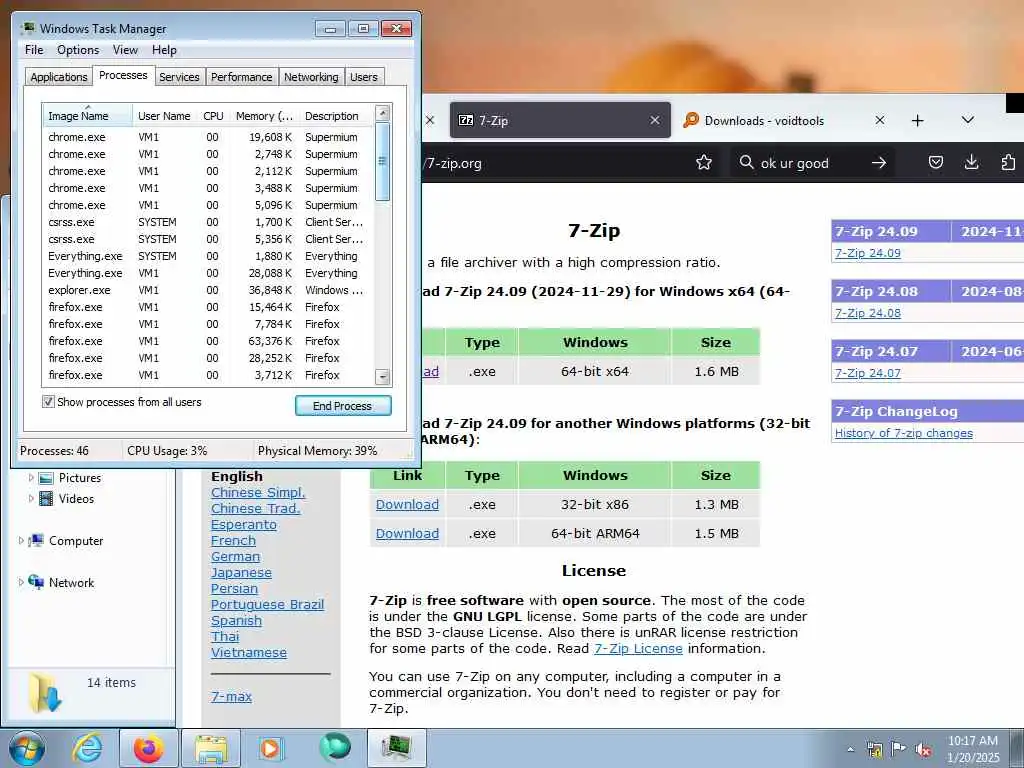The width and height of the screenshot is (1024, 768).
Task: Select explorer.exe process row
Action: coord(208,290)
